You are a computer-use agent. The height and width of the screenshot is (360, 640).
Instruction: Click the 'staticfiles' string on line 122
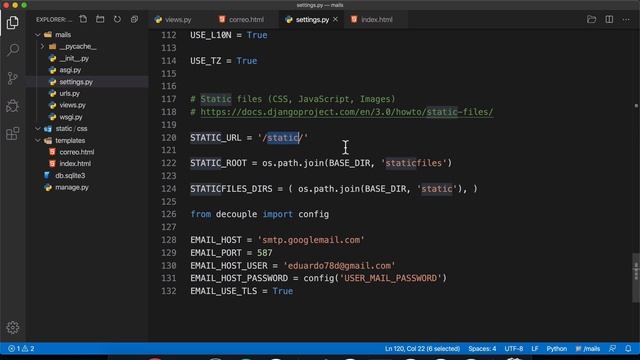(x=414, y=163)
